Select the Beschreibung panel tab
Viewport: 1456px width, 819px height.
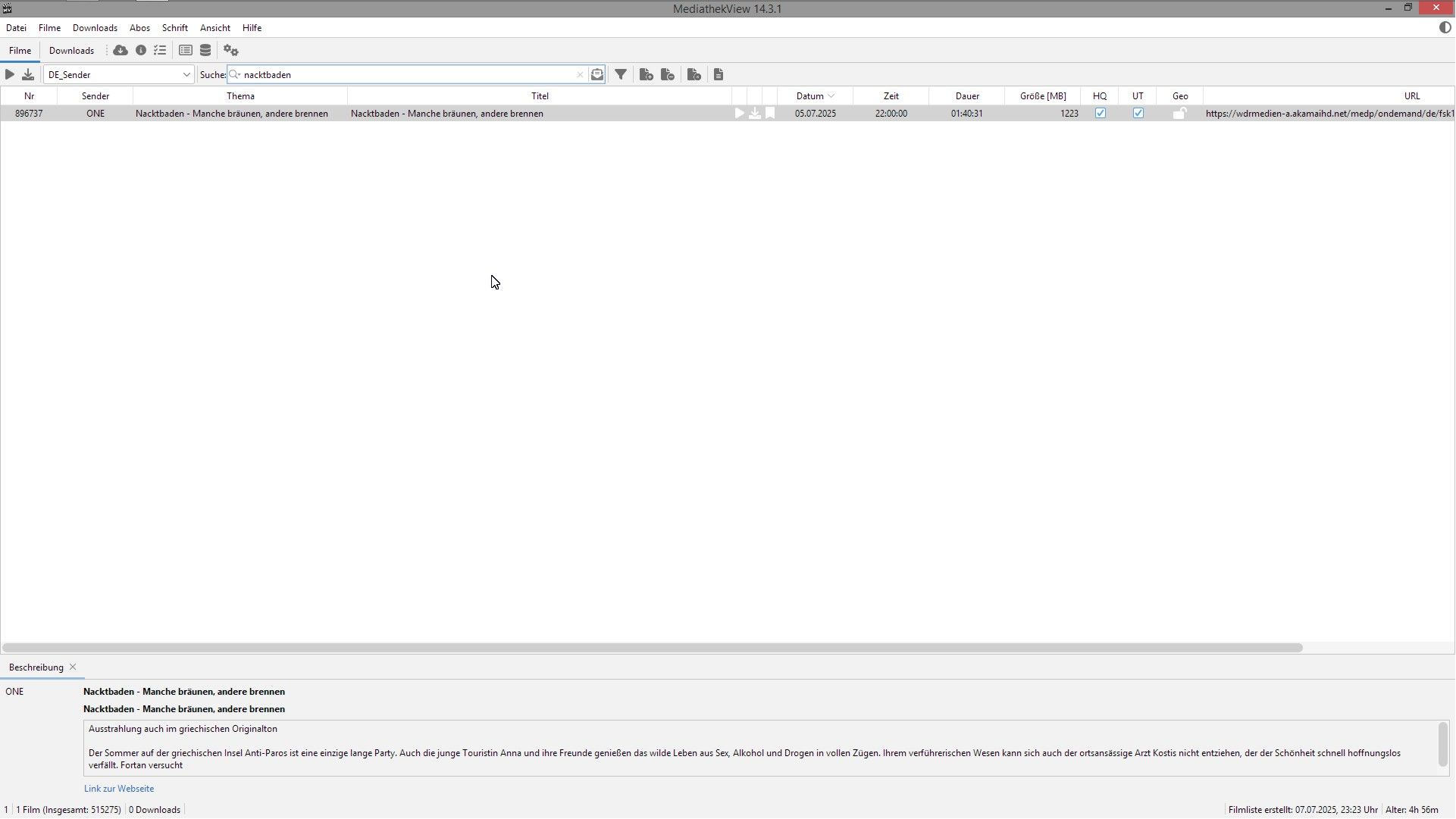(x=36, y=667)
